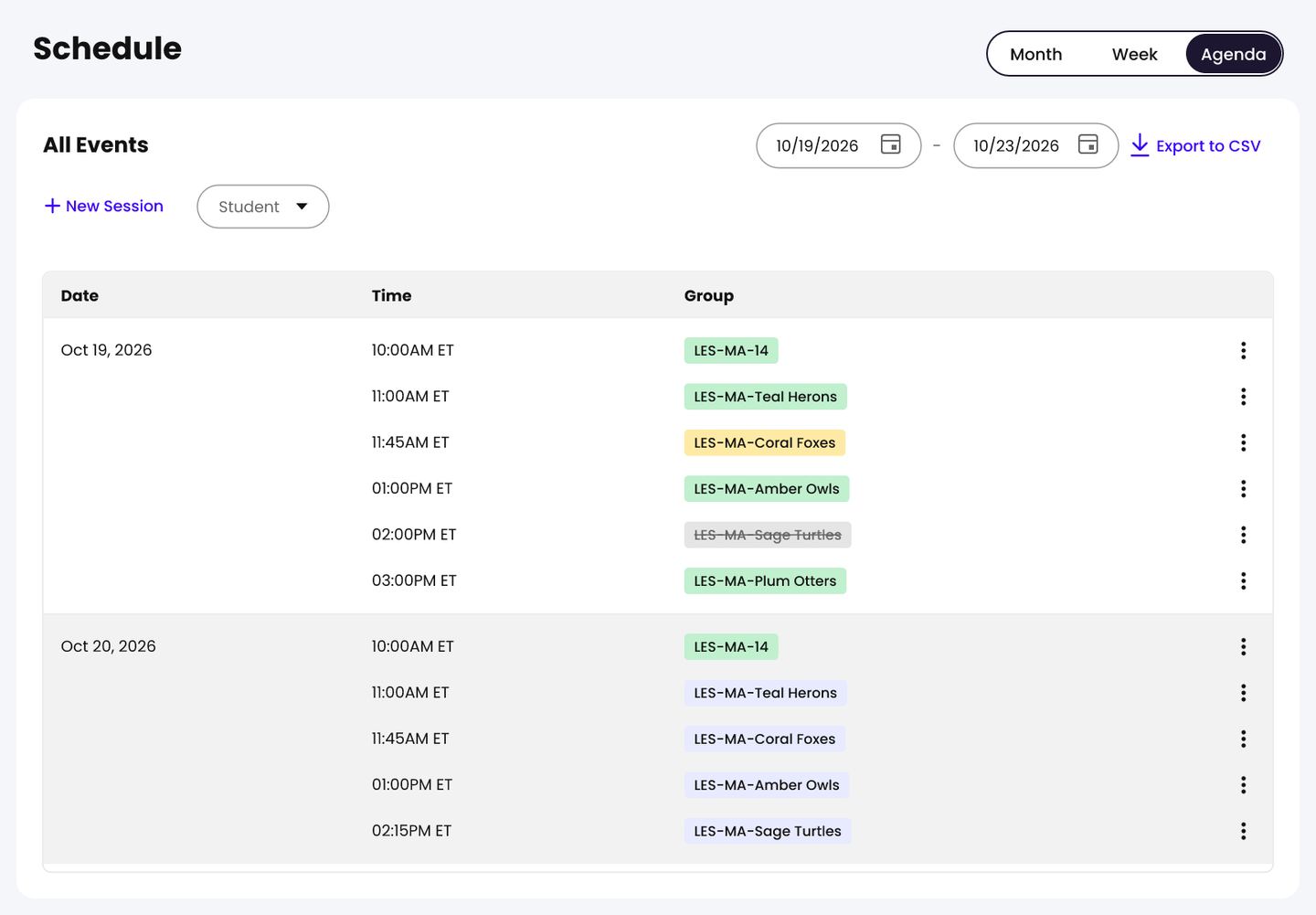This screenshot has height=915, width=1316.
Task: Click the download icon beside Export to CSV
Action: pos(1140,145)
